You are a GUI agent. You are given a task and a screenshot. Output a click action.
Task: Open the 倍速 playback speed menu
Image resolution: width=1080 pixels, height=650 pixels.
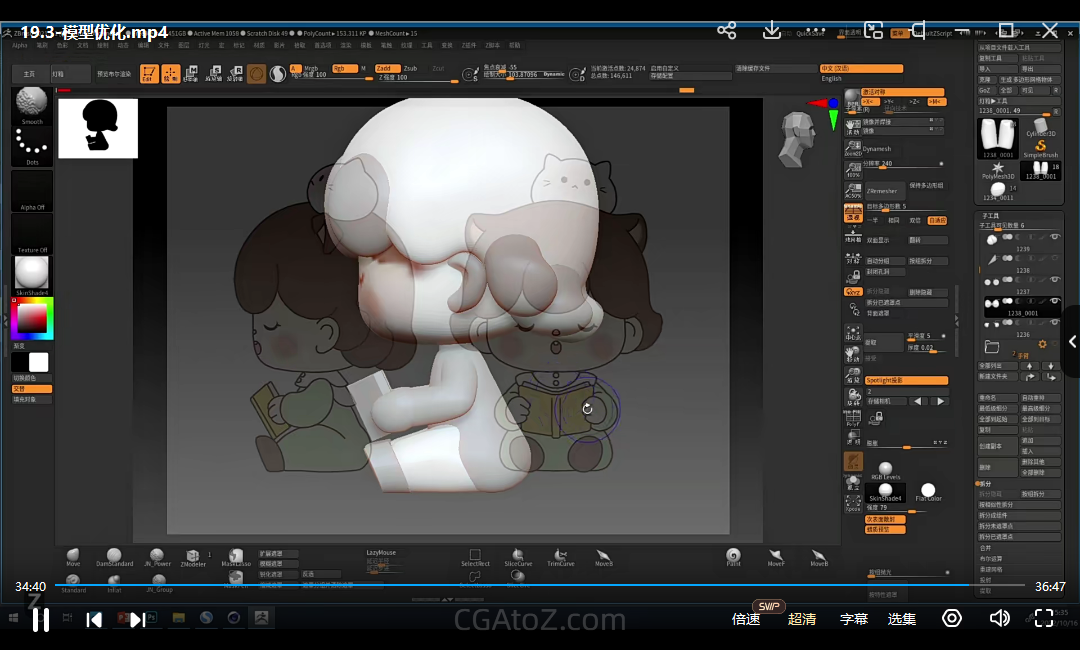coord(746,619)
